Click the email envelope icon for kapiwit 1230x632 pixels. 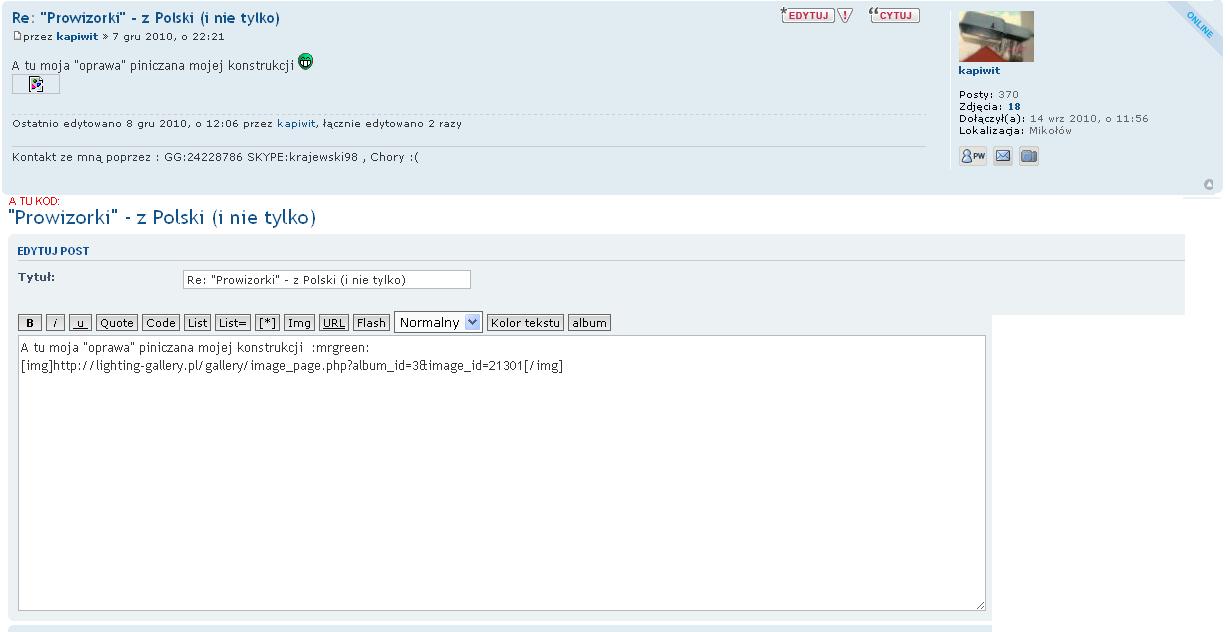tap(1003, 156)
